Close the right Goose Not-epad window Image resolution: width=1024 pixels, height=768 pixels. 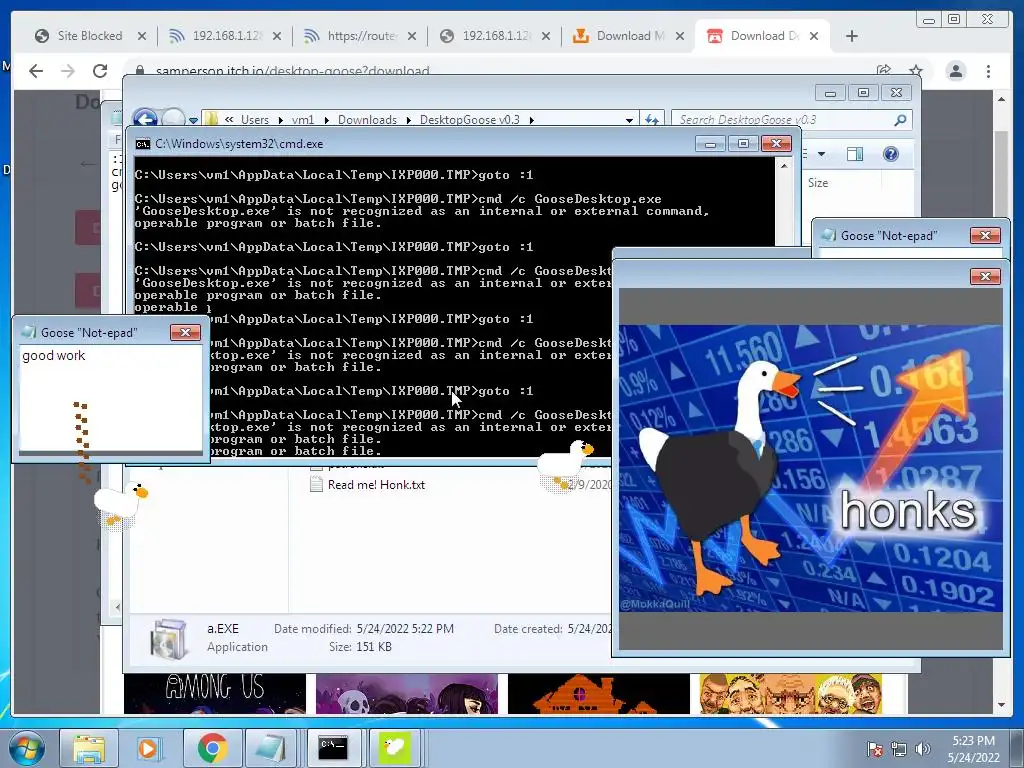(985, 235)
